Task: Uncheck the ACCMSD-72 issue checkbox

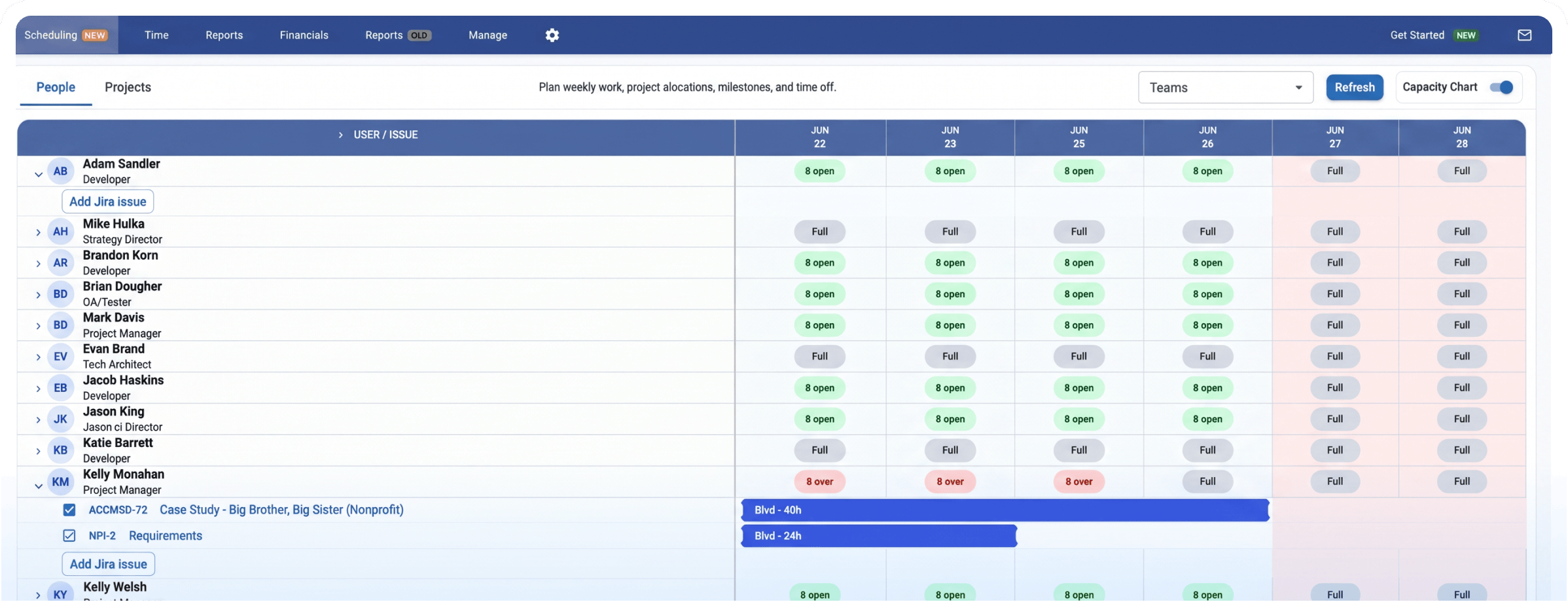Action: tap(69, 510)
